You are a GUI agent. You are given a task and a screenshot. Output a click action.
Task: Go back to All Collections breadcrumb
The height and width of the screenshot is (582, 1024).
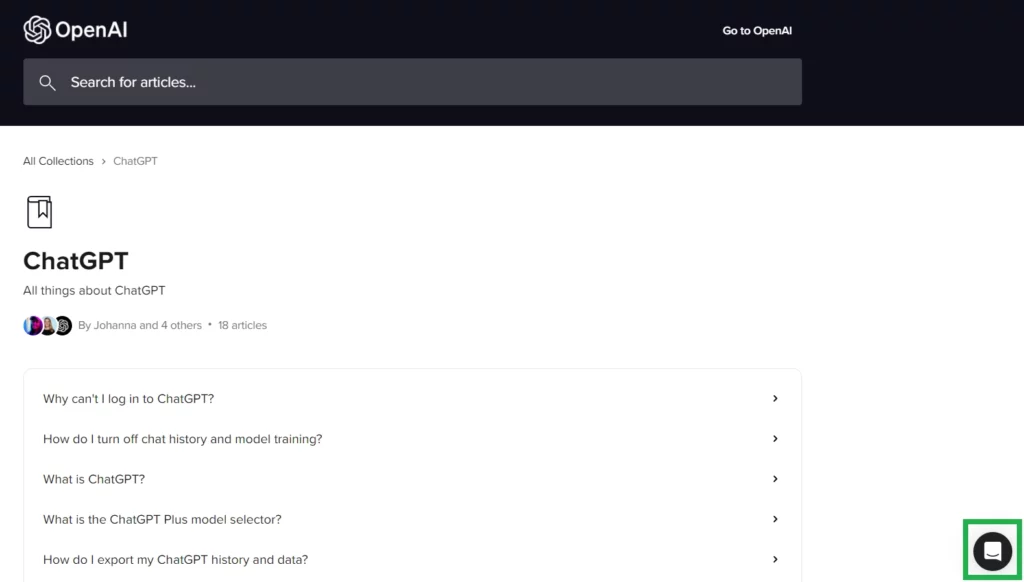click(x=58, y=161)
